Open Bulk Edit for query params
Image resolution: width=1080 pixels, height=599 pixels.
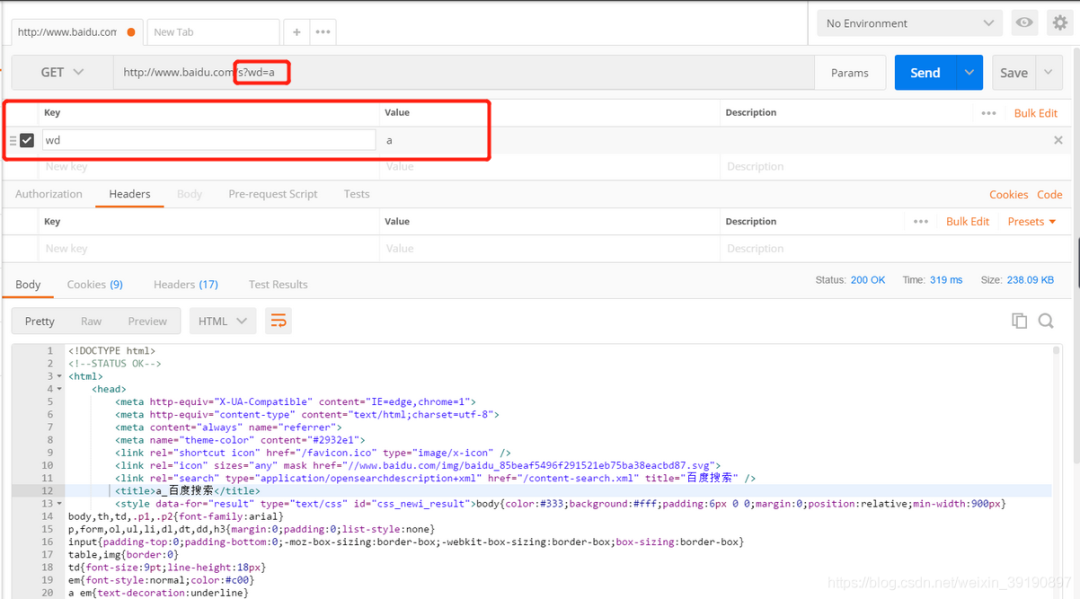pyautogui.click(x=1035, y=113)
